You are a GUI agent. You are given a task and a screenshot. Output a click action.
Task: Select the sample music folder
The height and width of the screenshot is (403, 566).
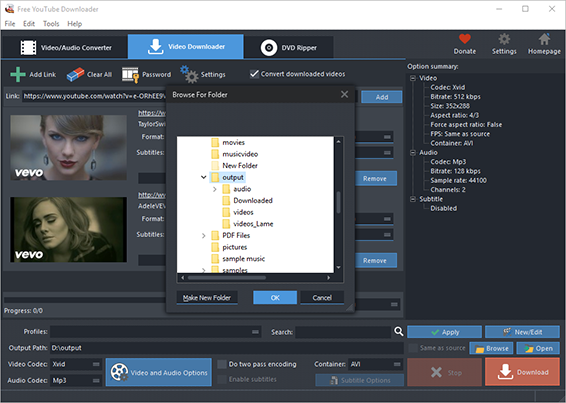[x=243, y=259]
